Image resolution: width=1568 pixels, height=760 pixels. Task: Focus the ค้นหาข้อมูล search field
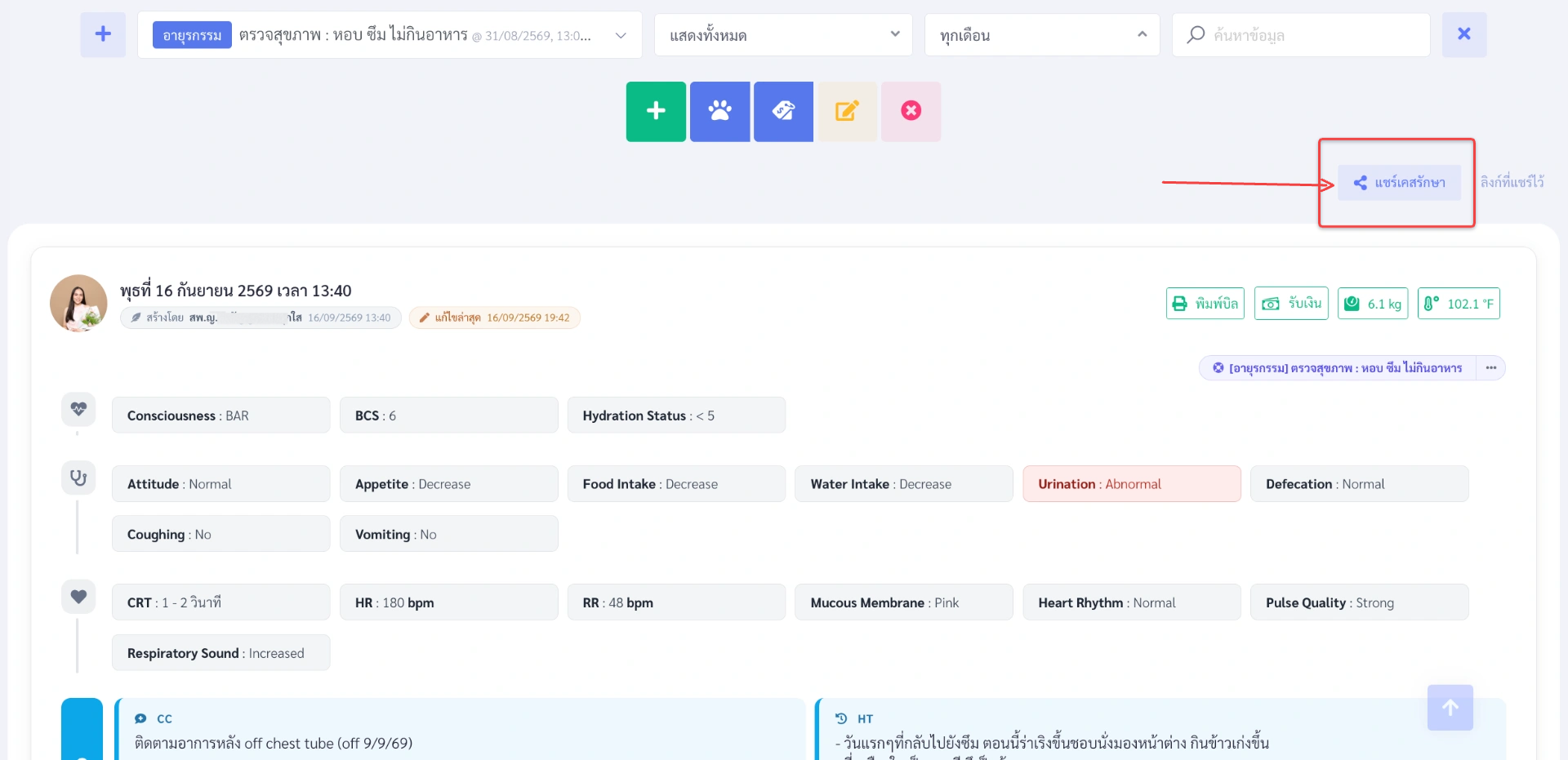[x=1301, y=34]
